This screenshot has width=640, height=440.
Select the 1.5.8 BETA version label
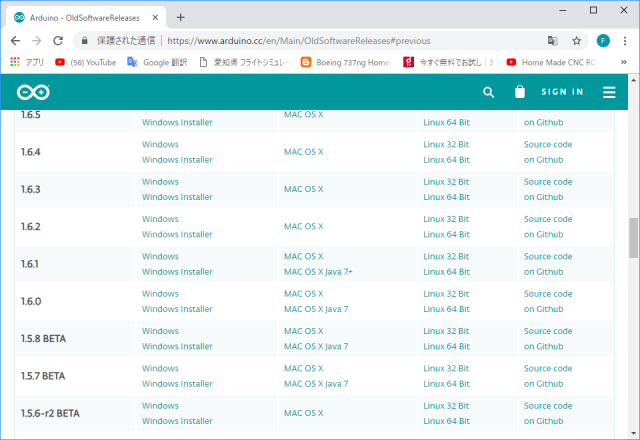[43, 339]
